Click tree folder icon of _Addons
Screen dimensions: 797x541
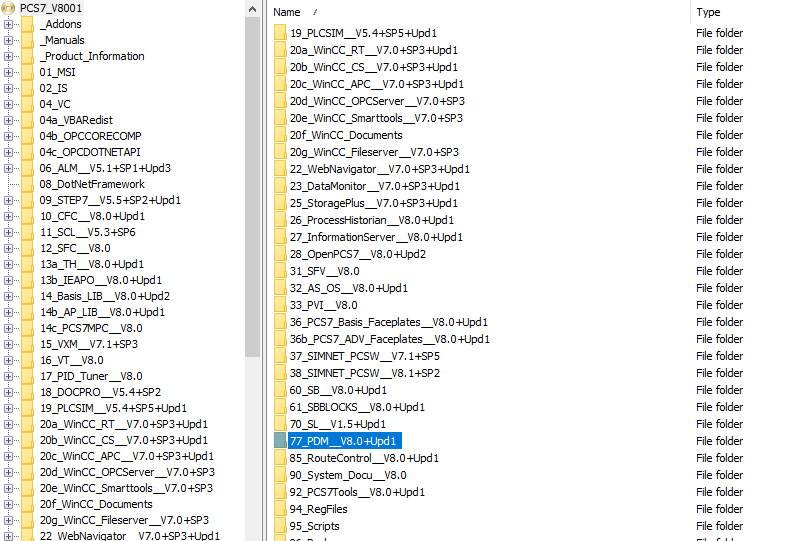point(27,24)
